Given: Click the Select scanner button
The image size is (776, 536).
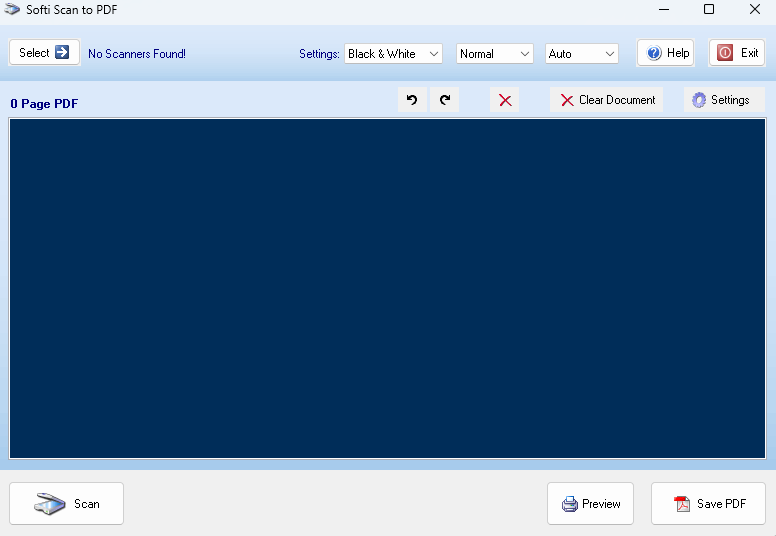Looking at the screenshot, I should point(44,53).
